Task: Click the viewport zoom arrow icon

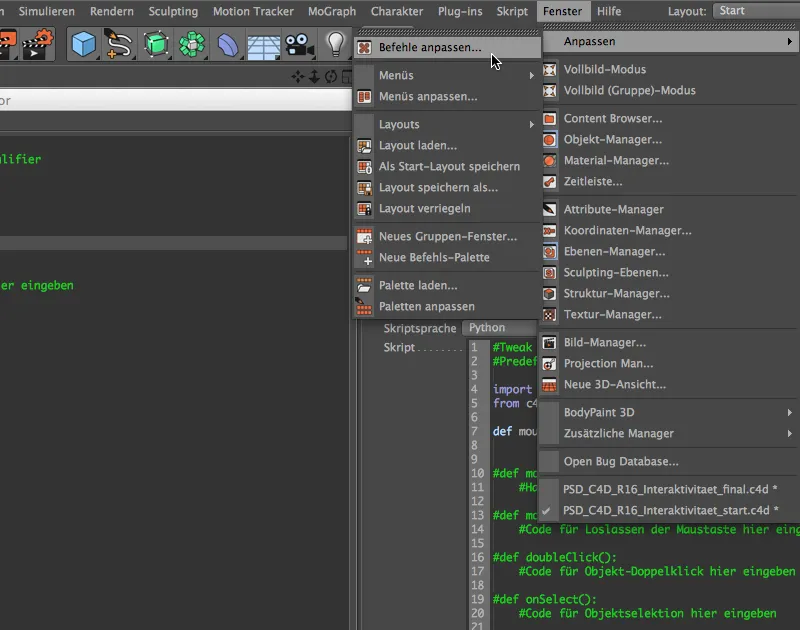Action: click(x=314, y=77)
